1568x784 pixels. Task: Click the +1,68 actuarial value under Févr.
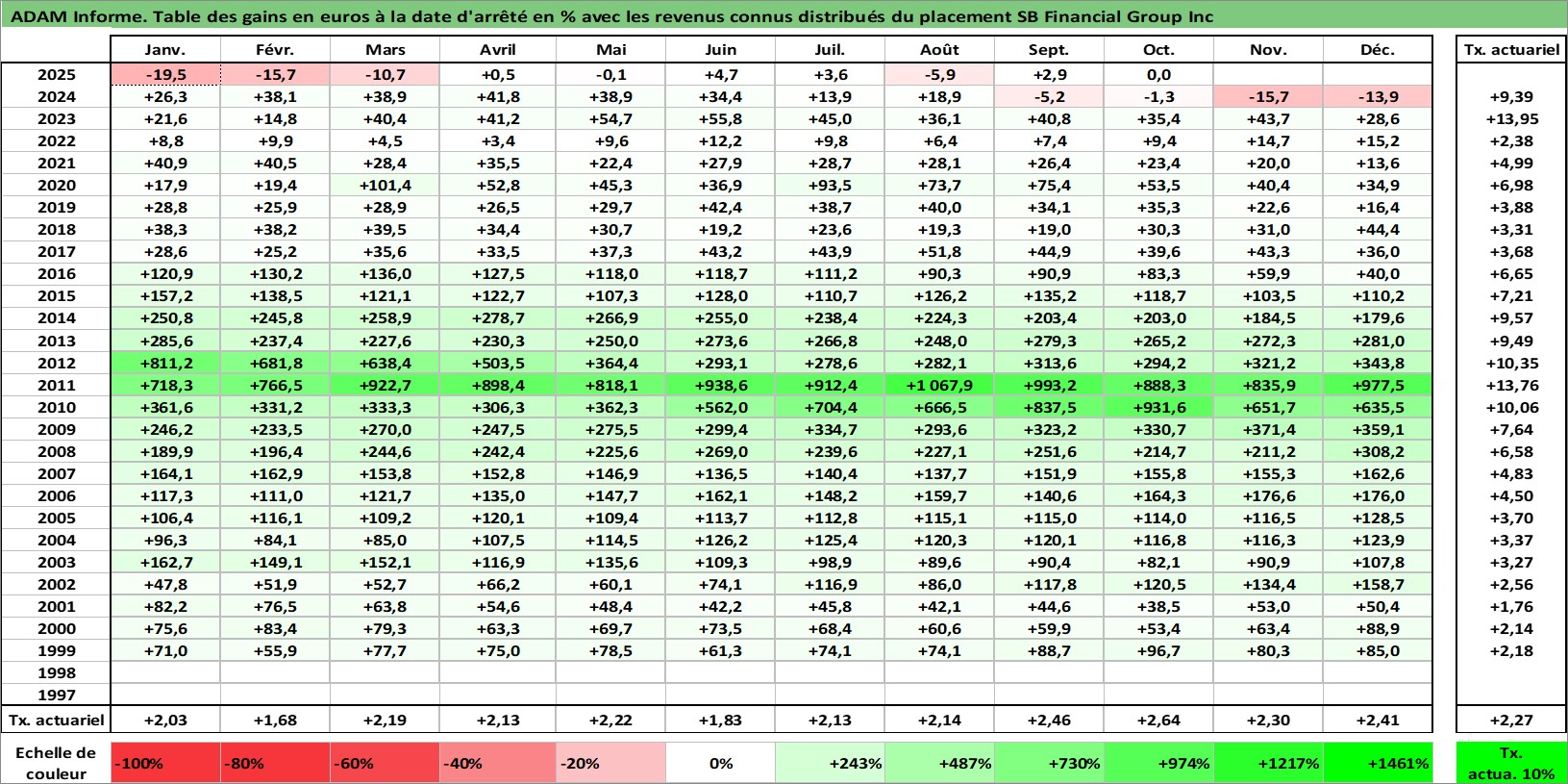point(275,720)
